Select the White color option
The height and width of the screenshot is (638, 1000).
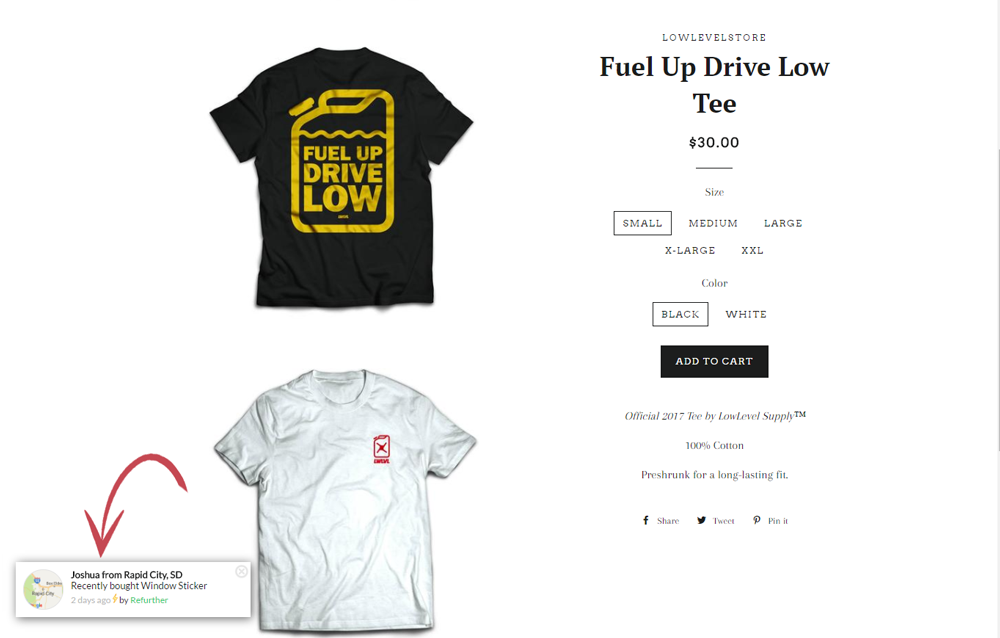point(746,315)
